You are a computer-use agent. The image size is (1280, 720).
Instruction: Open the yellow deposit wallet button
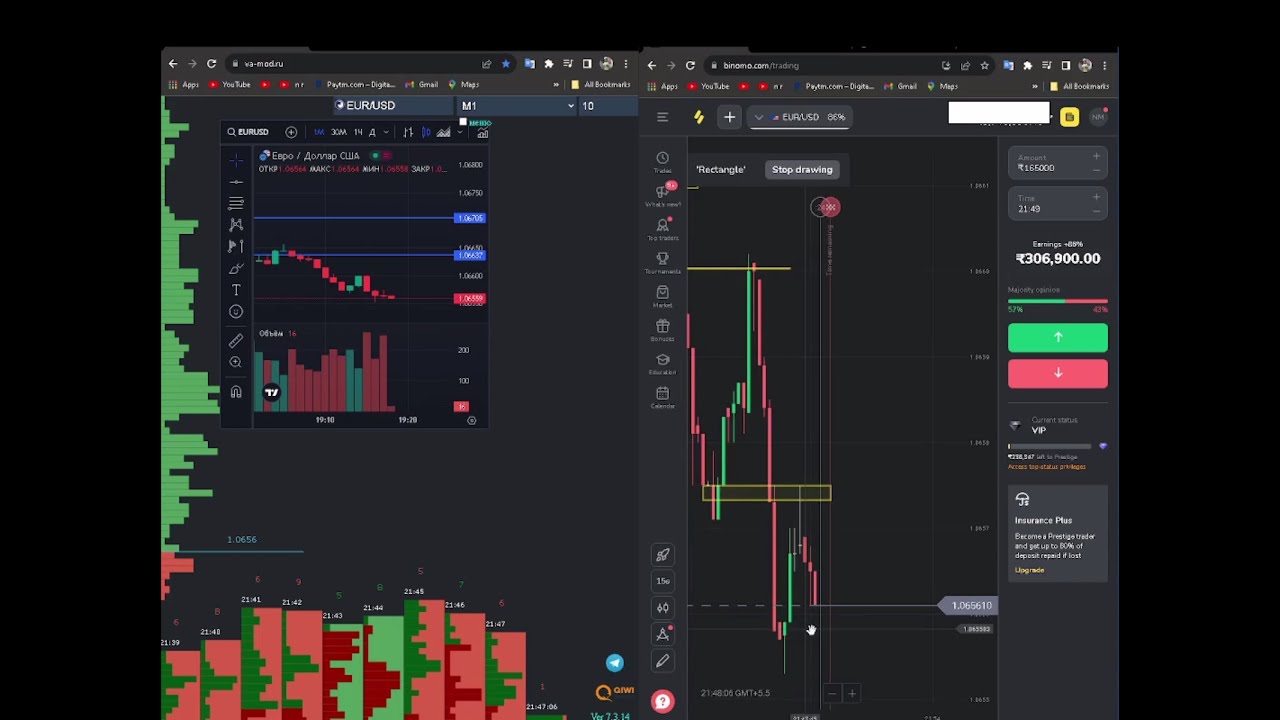click(x=1069, y=117)
